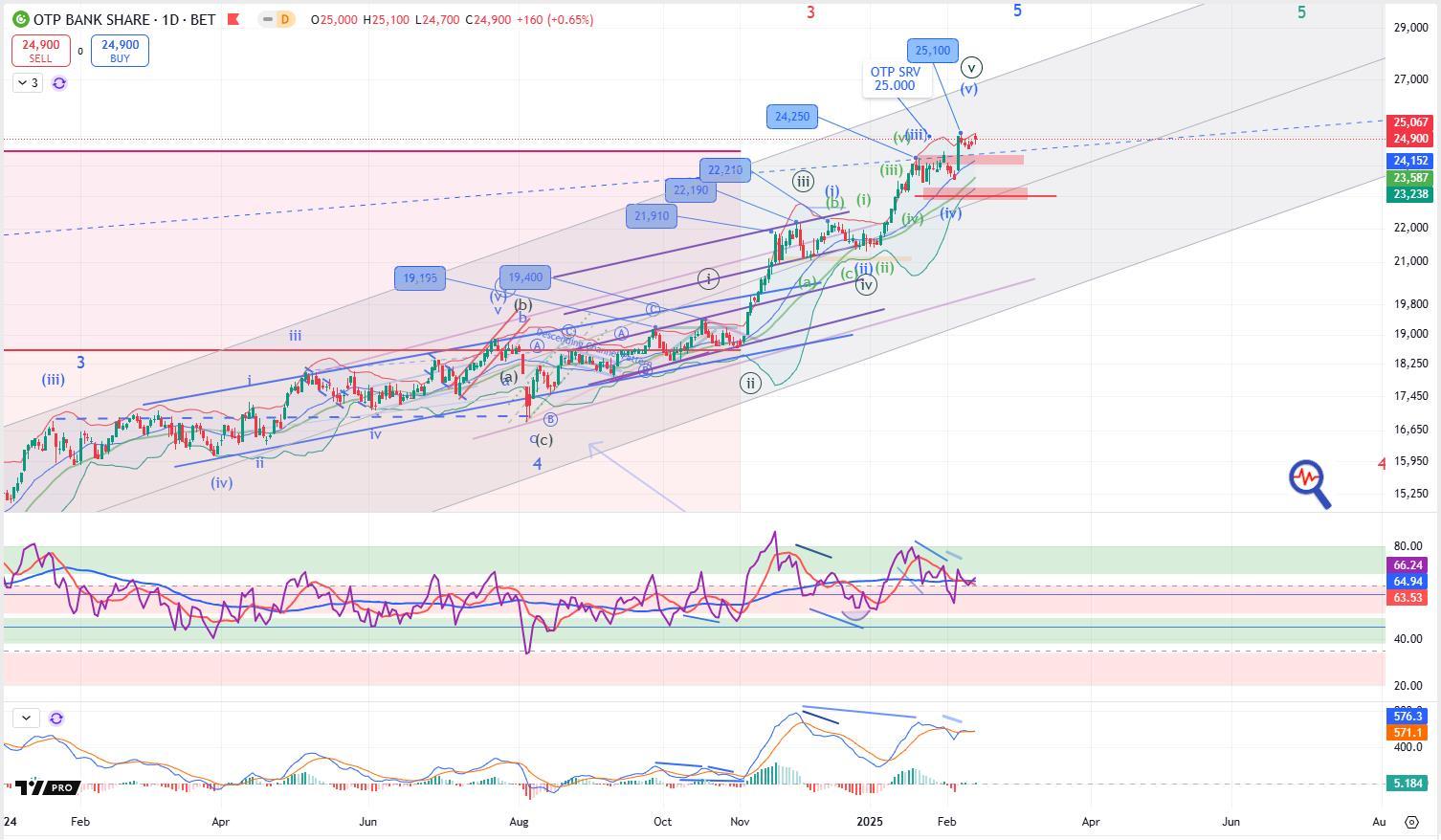Image resolution: width=1441 pixels, height=840 pixels.
Task: Select the 21,910 price callout label
Action: (x=652, y=216)
